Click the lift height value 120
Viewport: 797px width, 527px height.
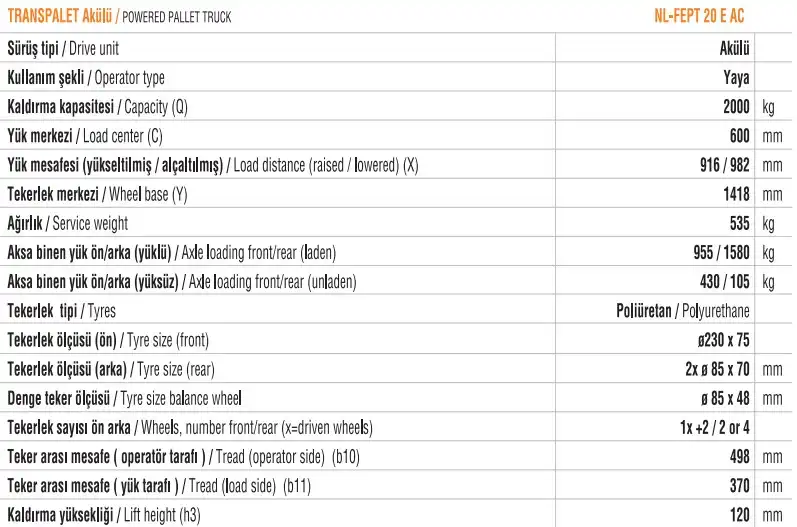pos(740,515)
